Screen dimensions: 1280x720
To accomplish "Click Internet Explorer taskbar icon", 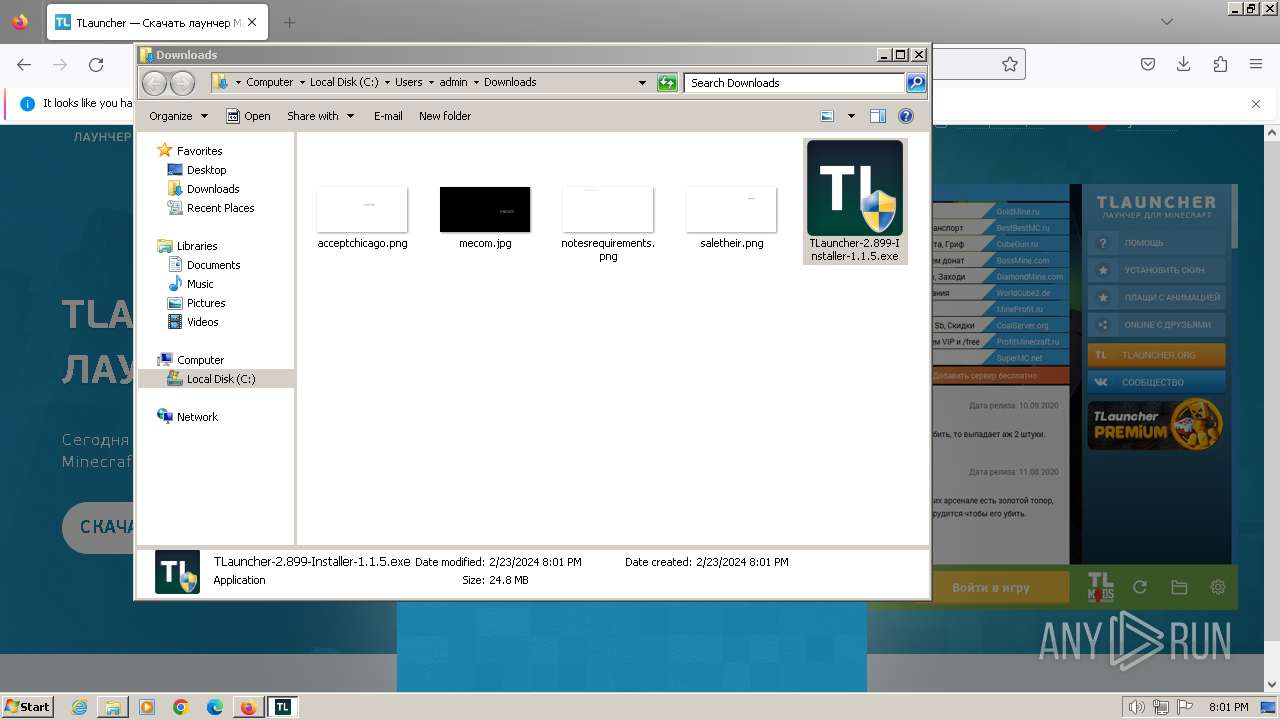I will click(79, 707).
